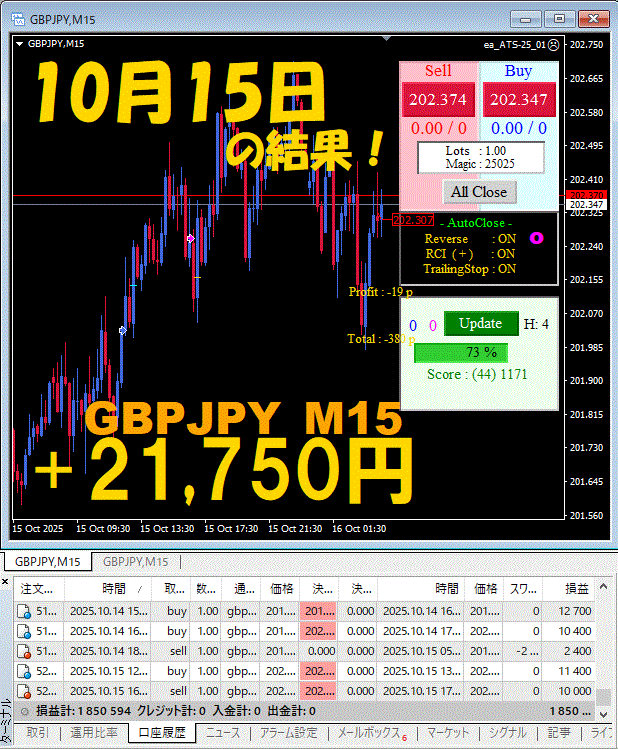
Task: Open the シグナル terminal tab
Action: (x=508, y=733)
